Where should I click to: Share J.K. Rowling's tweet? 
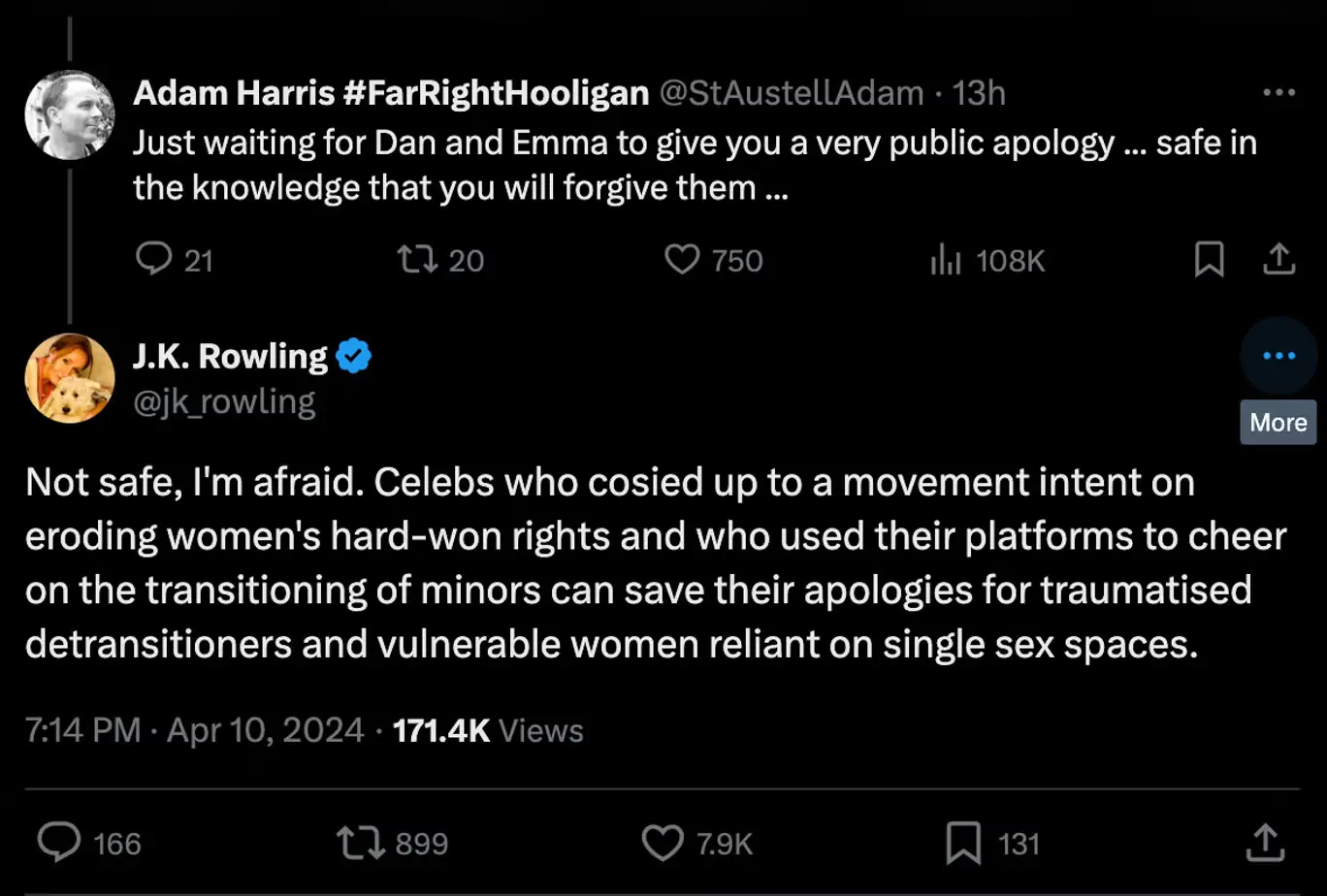[x=1263, y=843]
